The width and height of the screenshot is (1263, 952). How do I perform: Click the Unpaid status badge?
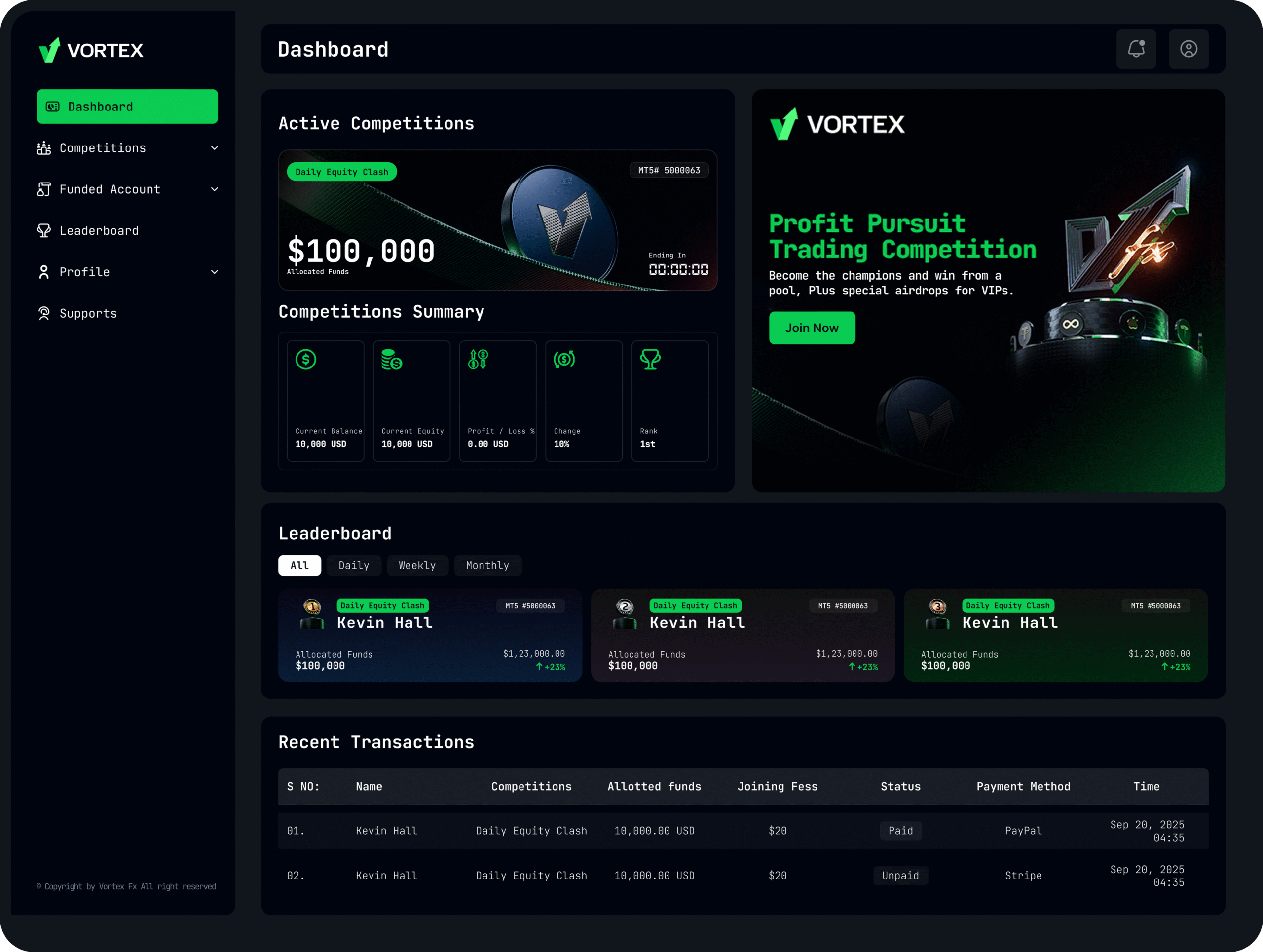point(900,876)
